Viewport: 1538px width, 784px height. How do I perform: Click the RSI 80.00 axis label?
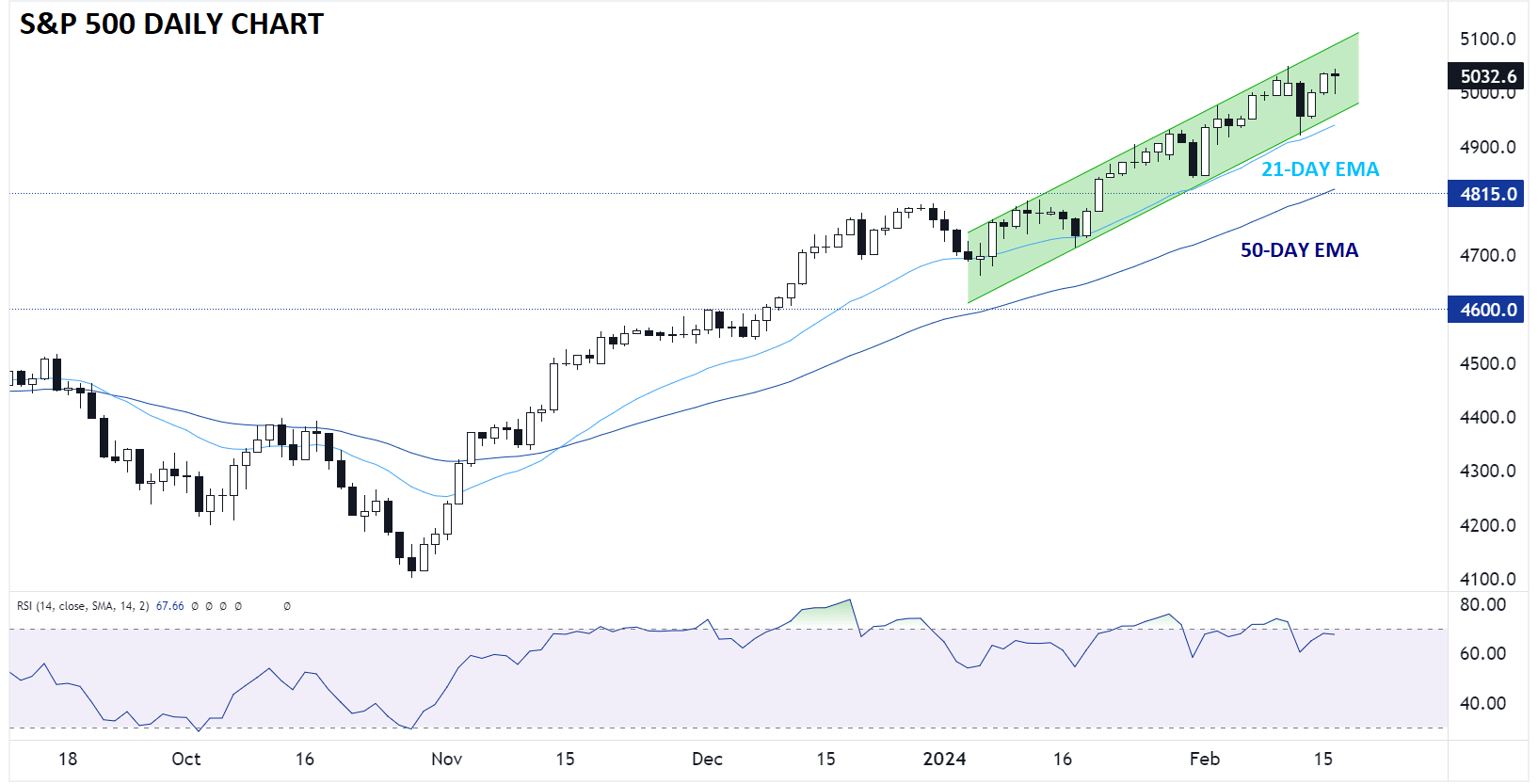1482,604
